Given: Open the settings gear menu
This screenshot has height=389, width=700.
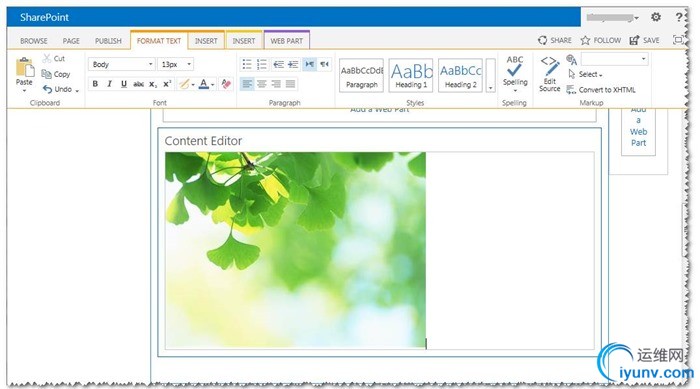Looking at the screenshot, I should (655, 17).
